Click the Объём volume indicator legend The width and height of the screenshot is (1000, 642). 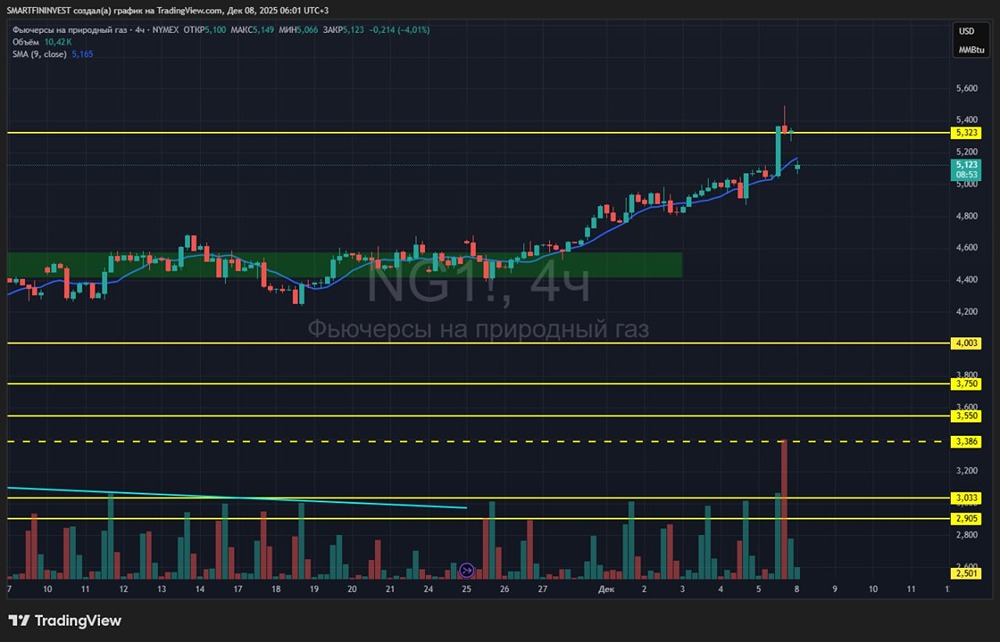pos(42,42)
